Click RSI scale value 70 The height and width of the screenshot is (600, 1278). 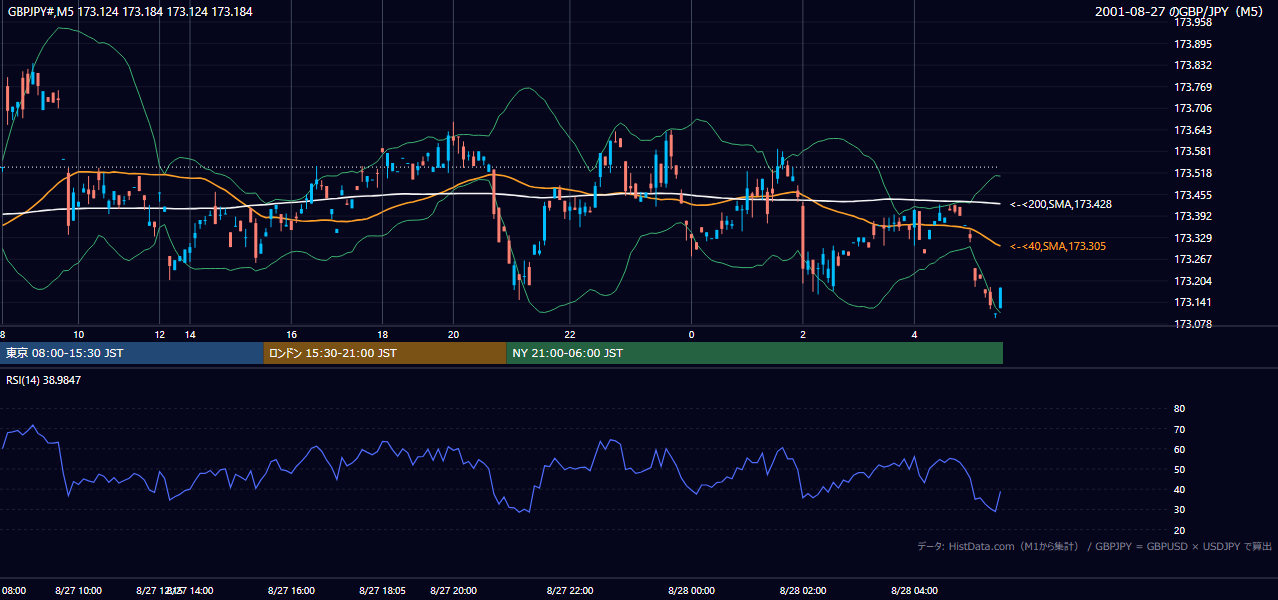pos(1179,429)
